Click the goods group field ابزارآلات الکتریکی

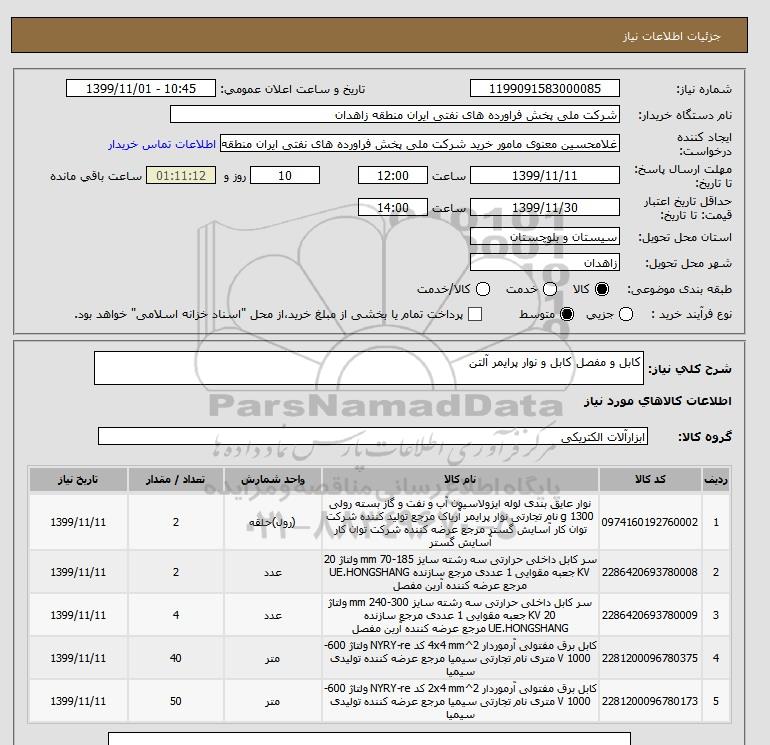click(373, 436)
